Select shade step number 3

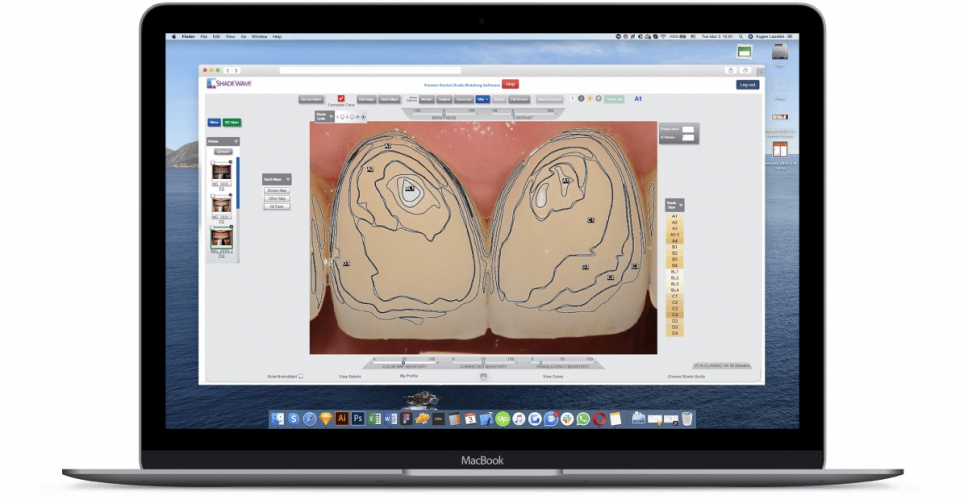[x=590, y=99]
